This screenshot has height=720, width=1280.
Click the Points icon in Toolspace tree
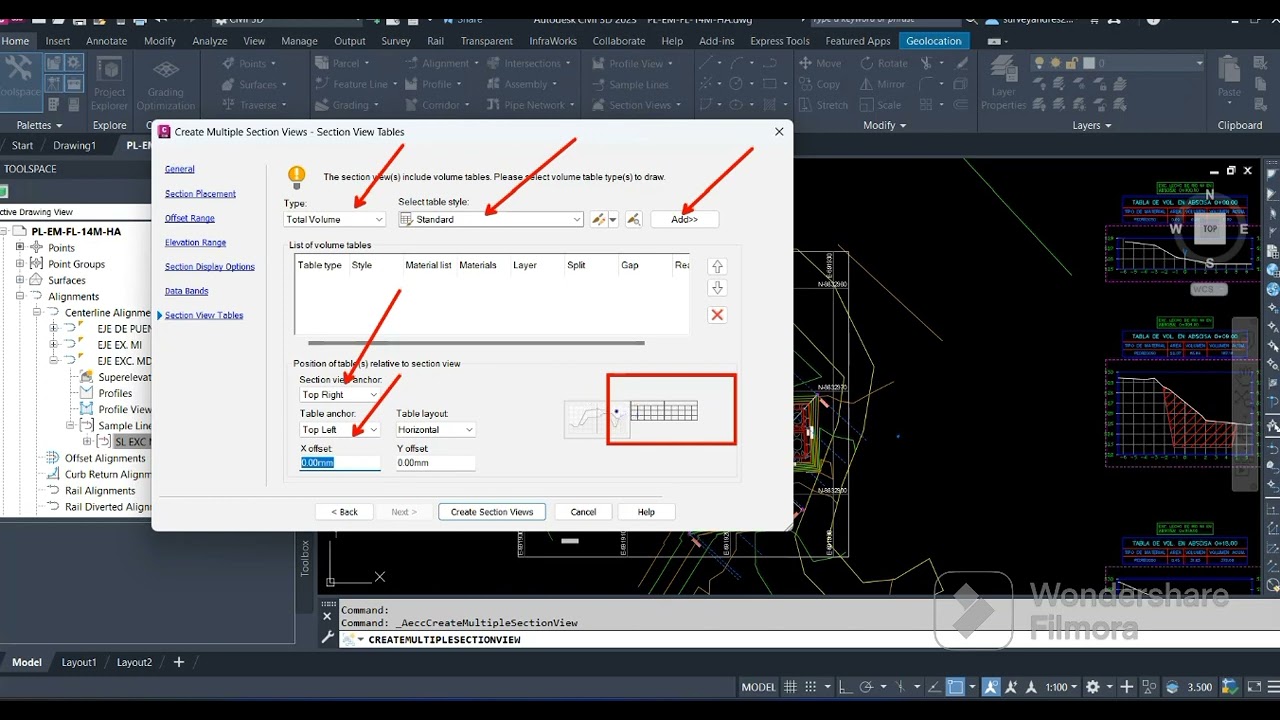(38, 248)
